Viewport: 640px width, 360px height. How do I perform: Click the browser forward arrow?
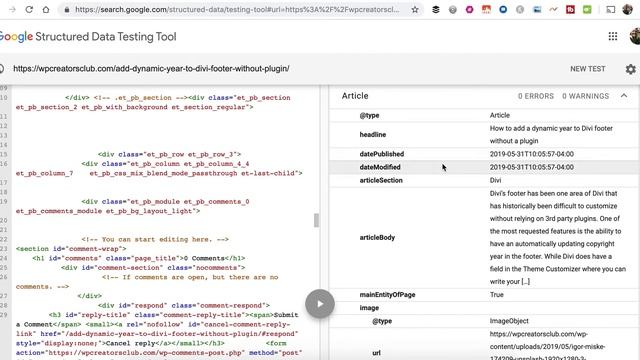12,9
